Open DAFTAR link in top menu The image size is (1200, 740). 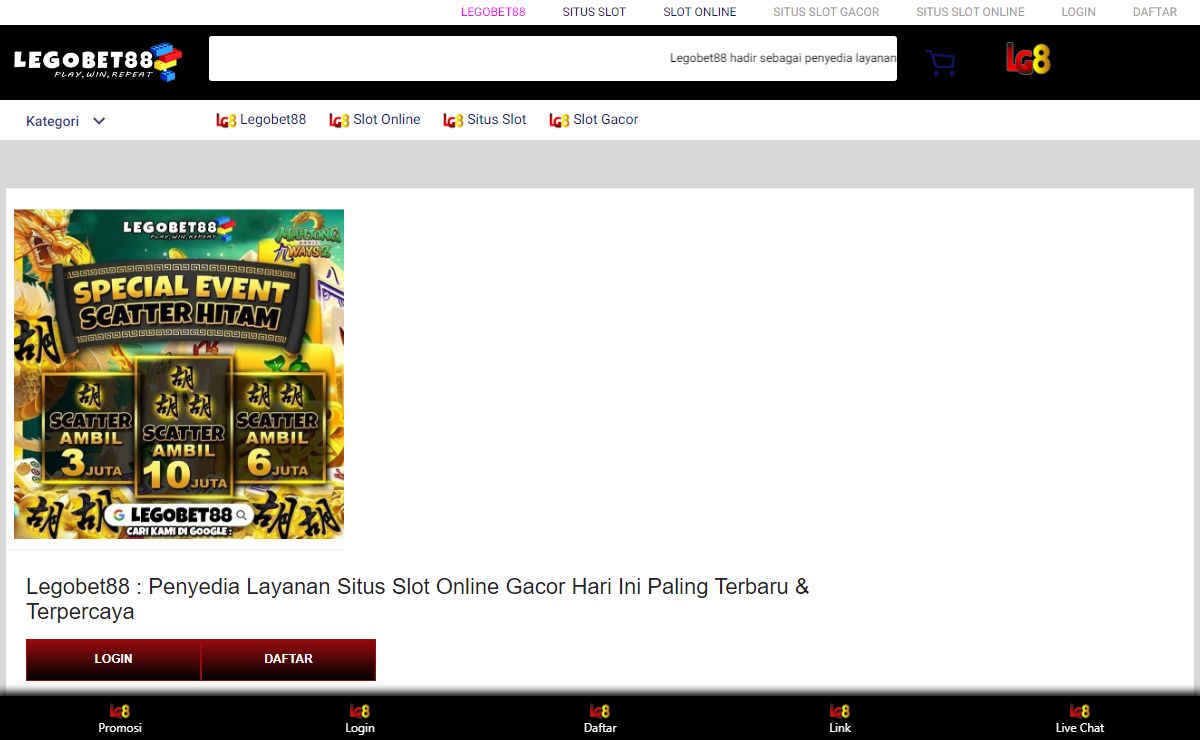1155,12
